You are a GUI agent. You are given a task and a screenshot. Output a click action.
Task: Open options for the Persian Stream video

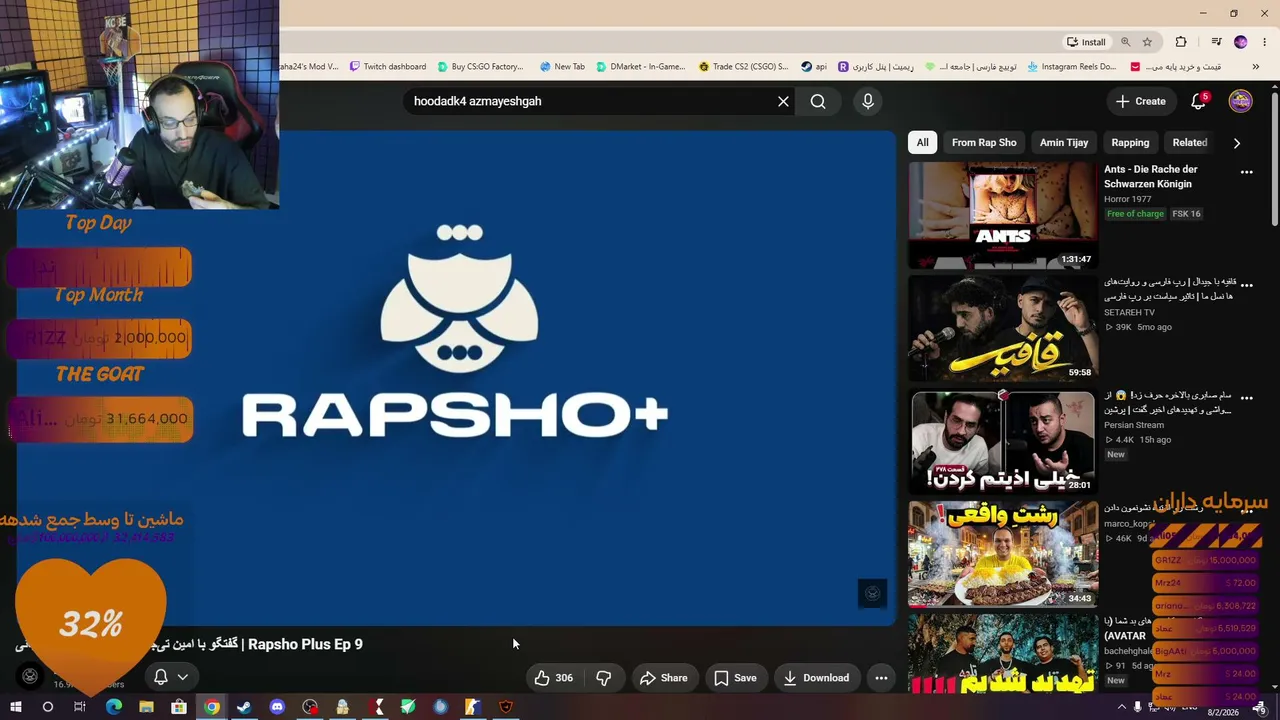point(1247,398)
